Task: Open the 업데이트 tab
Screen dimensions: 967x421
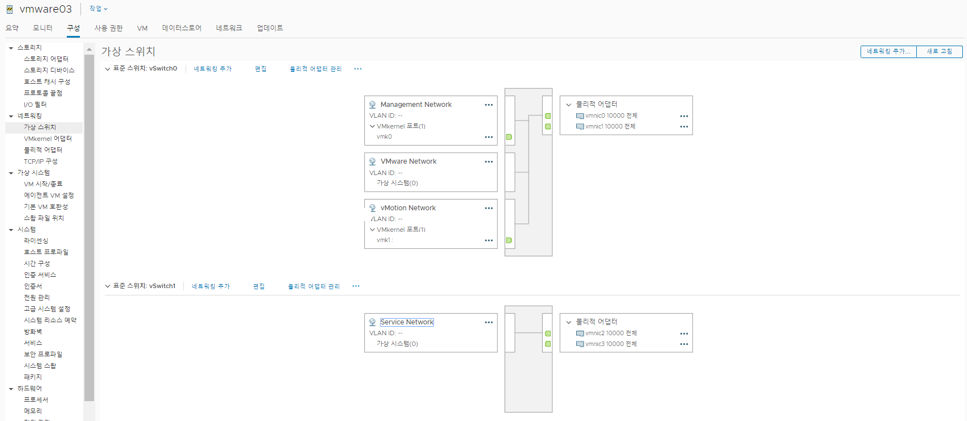Action: coord(270,28)
